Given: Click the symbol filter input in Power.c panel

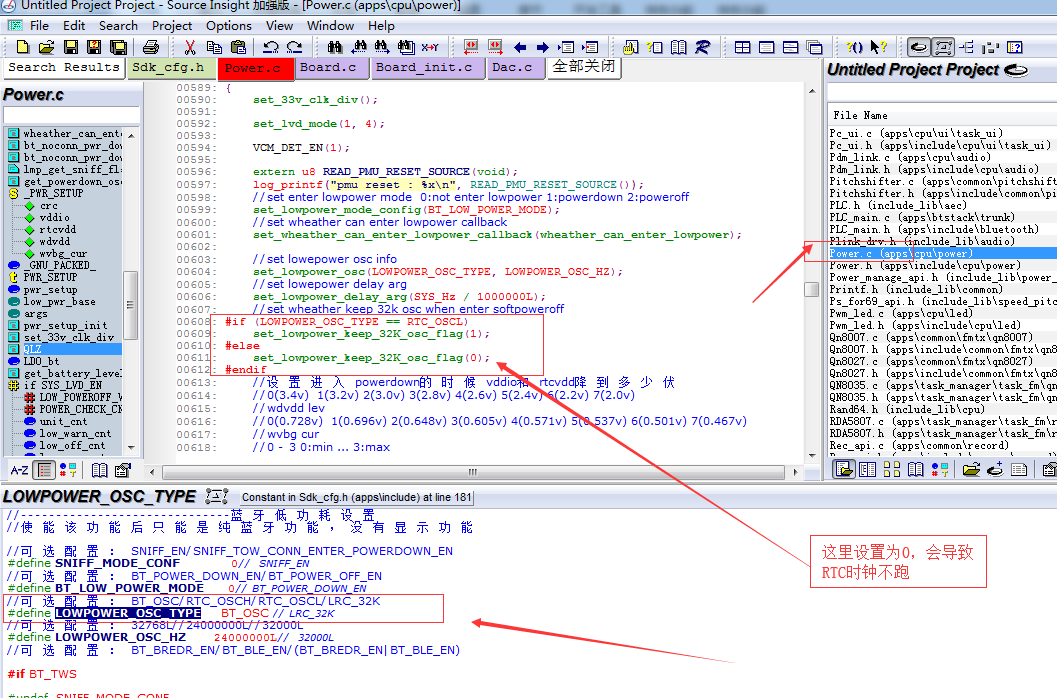Looking at the screenshot, I should (x=71, y=115).
